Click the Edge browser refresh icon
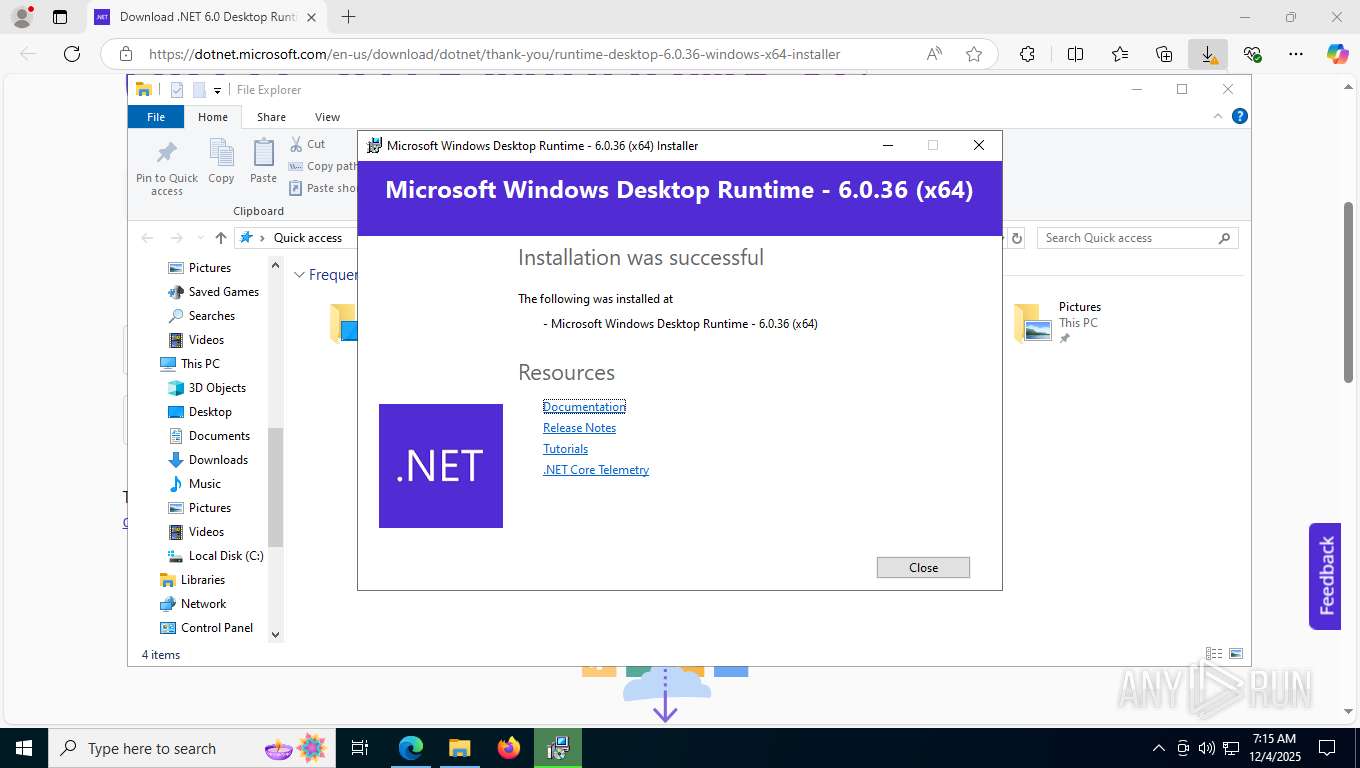Image resolution: width=1360 pixels, height=768 pixels. 72,54
